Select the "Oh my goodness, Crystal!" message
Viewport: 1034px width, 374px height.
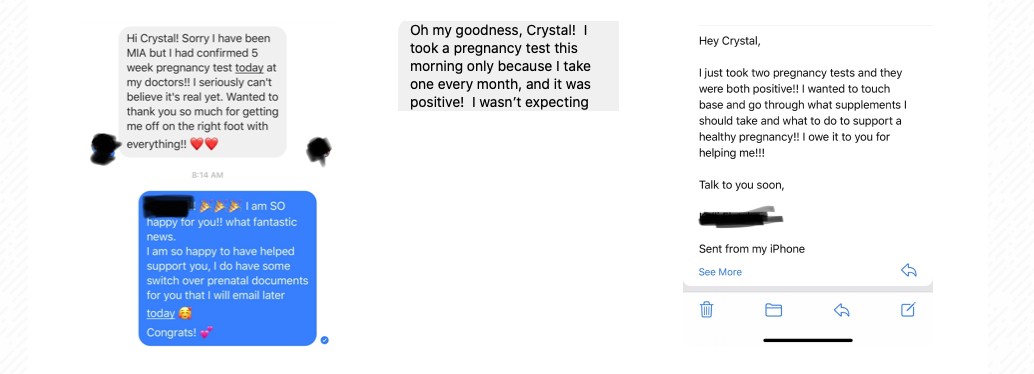[x=508, y=66]
